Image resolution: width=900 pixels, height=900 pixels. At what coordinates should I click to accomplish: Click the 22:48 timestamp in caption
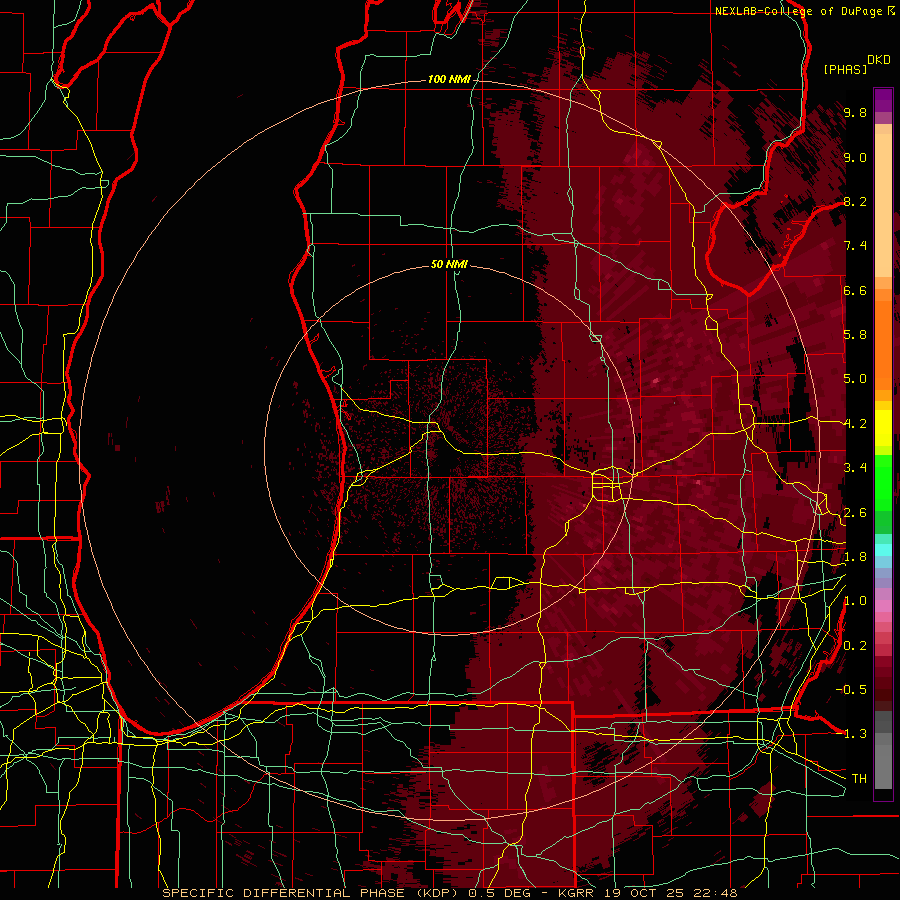click(717, 893)
